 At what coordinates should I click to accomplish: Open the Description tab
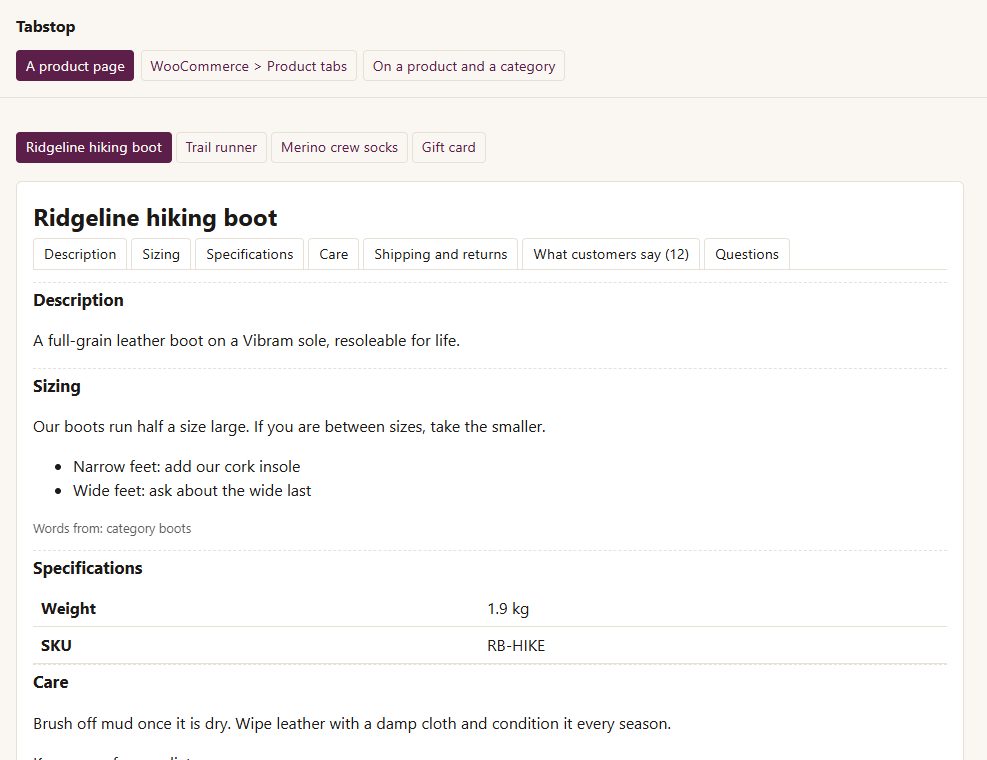[80, 254]
